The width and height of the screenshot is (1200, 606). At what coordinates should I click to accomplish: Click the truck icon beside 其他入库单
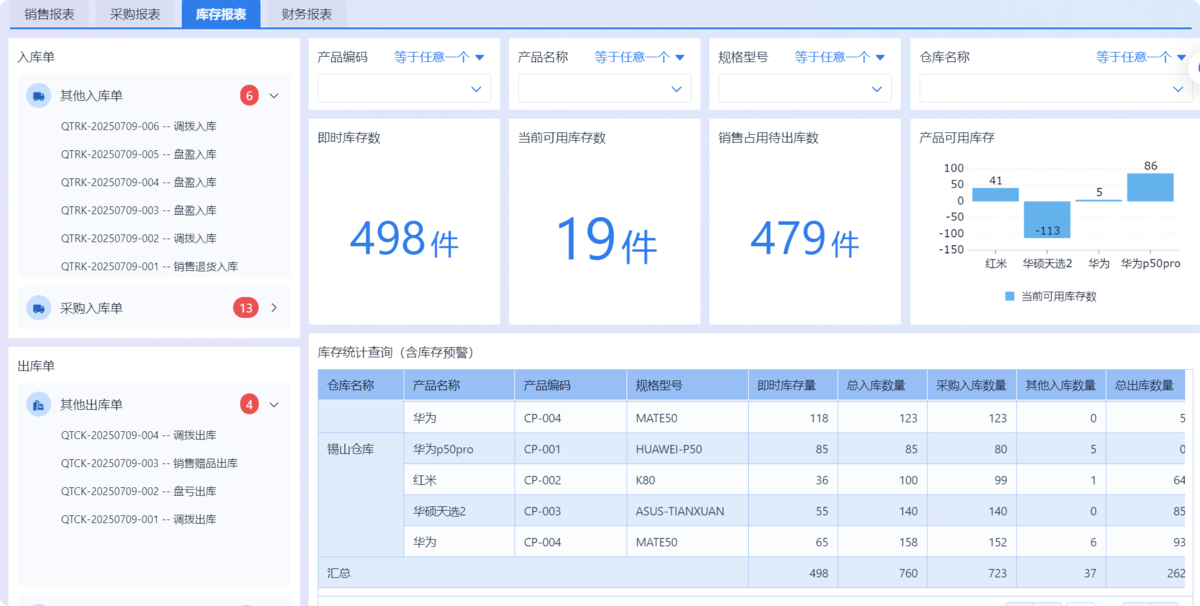tap(39, 96)
